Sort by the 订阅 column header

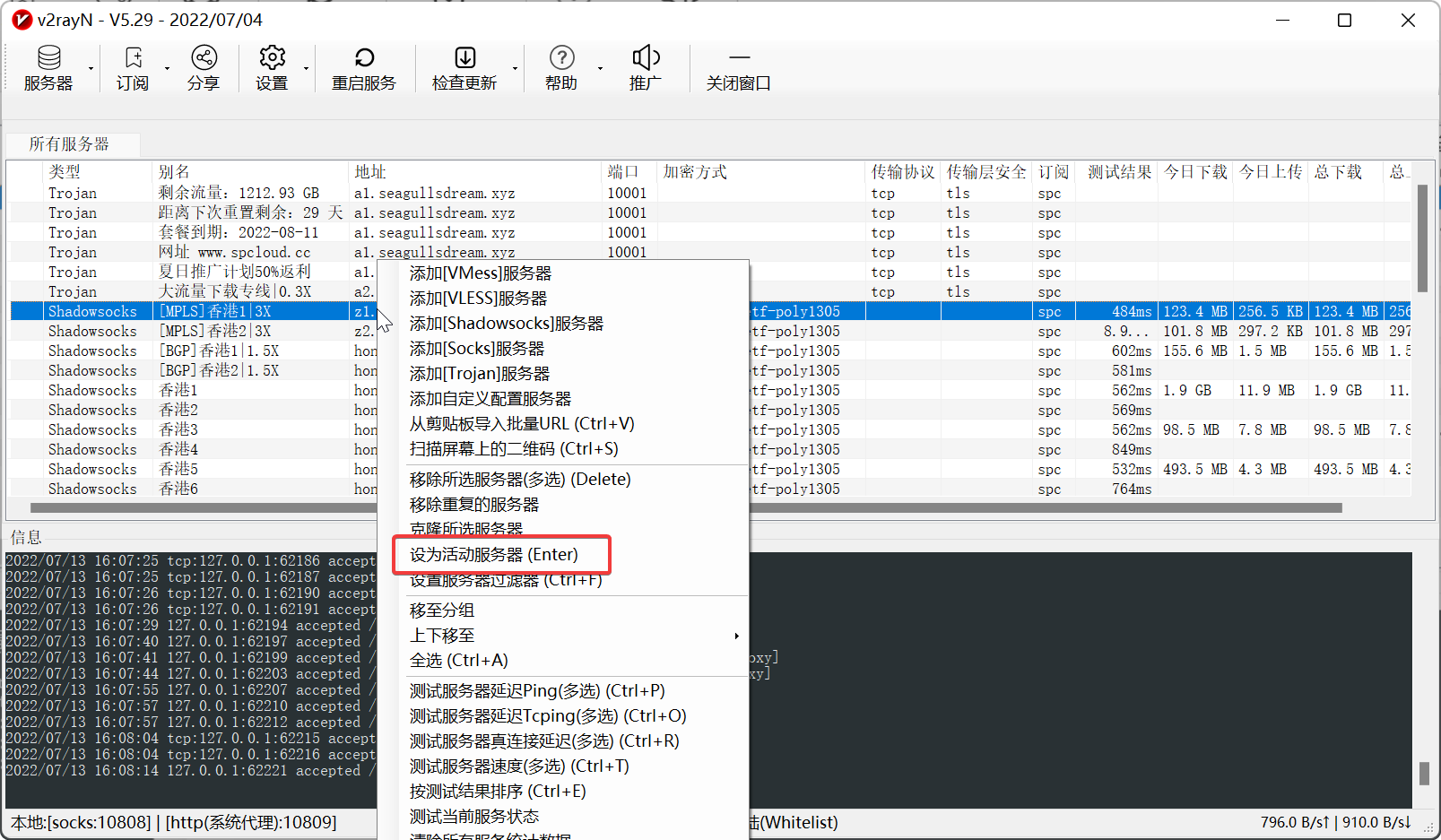coord(1054,172)
